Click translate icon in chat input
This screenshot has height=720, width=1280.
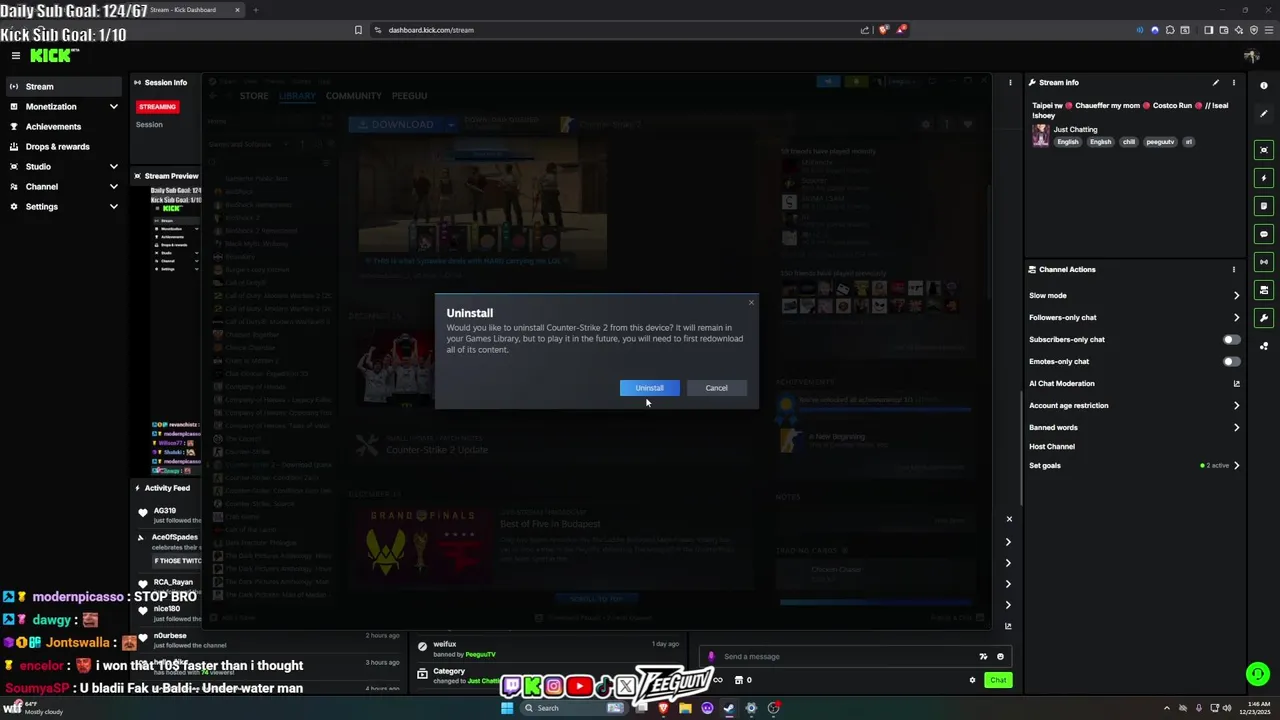tap(983, 657)
